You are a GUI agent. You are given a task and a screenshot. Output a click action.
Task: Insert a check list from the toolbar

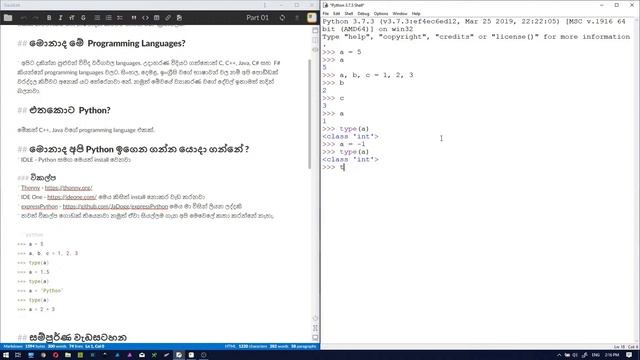[120, 18]
